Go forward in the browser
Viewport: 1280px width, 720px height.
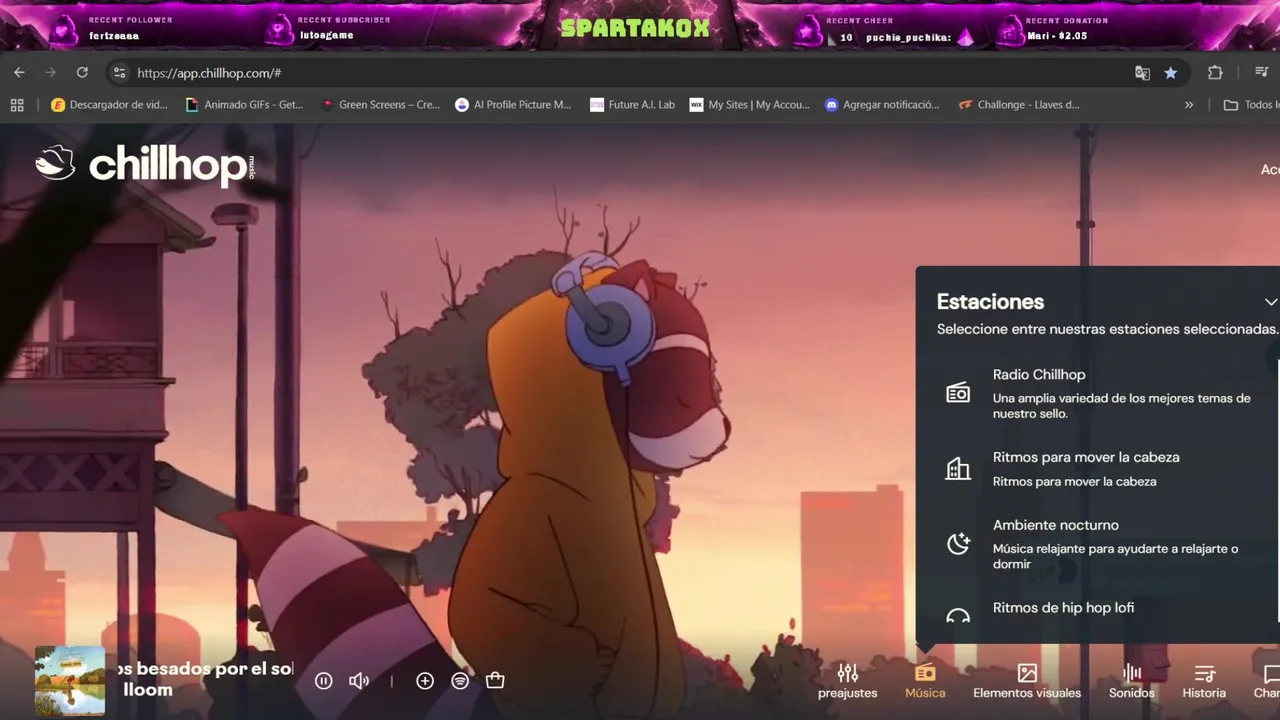point(50,72)
